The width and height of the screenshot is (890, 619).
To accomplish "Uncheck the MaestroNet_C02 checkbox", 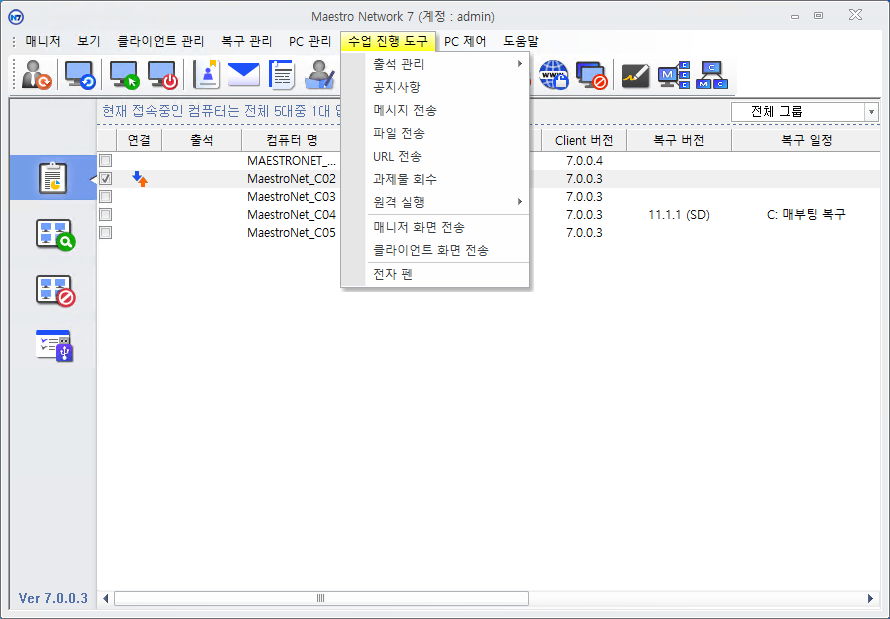I will coord(106,179).
